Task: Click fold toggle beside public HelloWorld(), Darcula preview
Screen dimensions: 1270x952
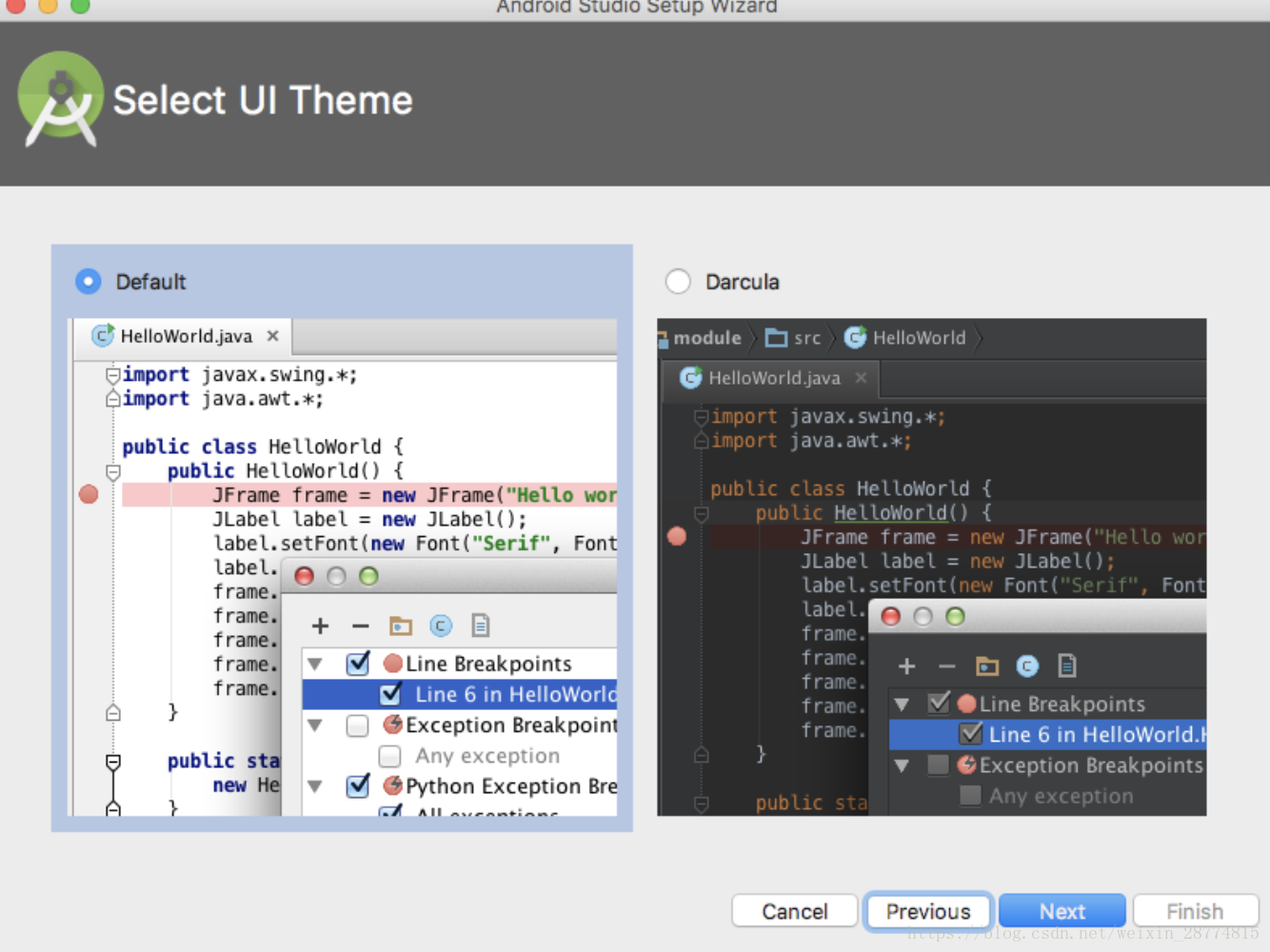Action: [702, 513]
